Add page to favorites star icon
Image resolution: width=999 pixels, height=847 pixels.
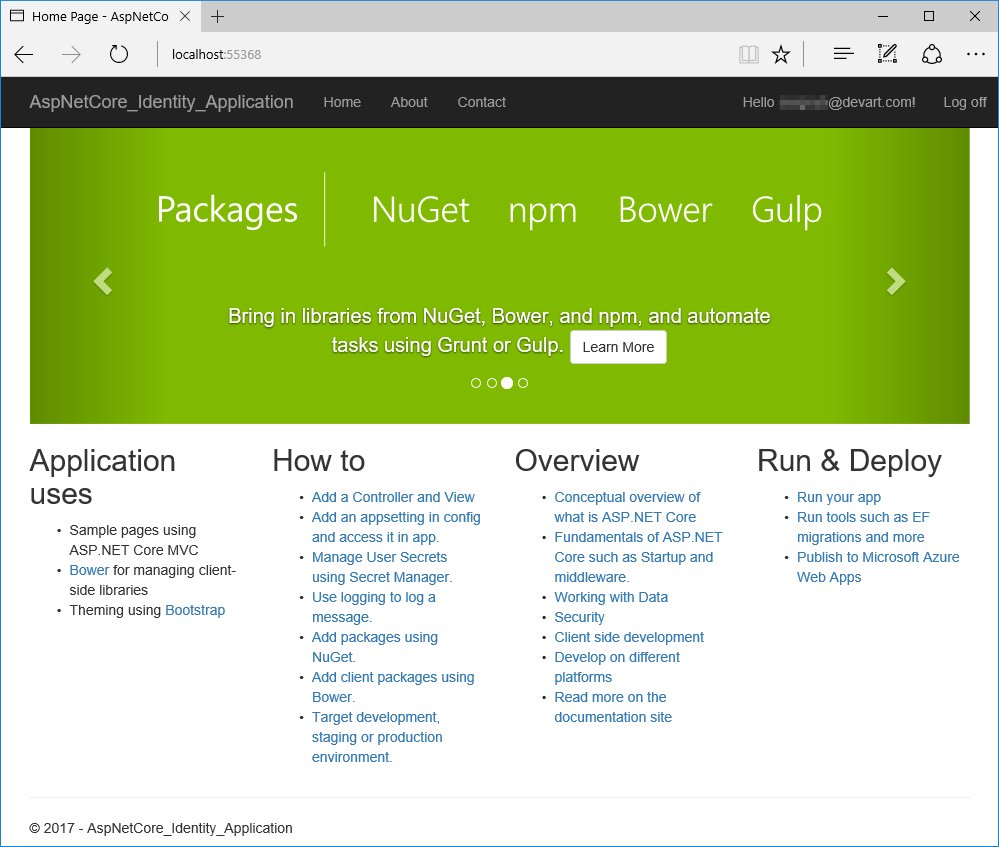[781, 54]
